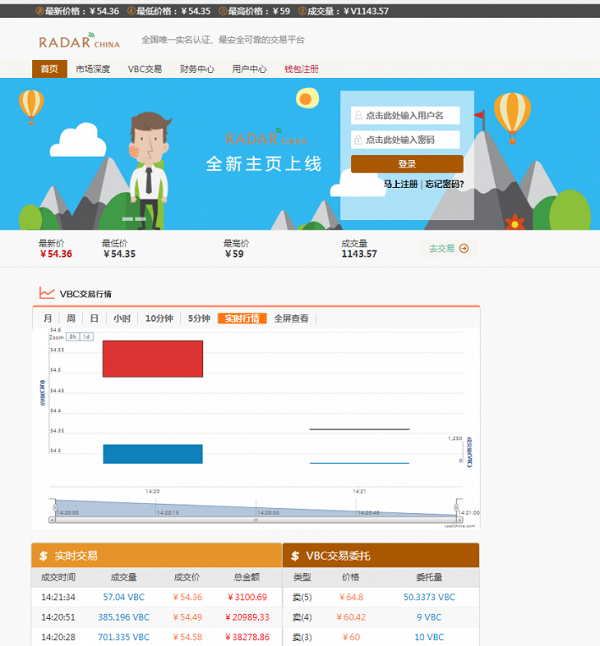Switch chart to 小时 interval
The height and width of the screenshot is (646, 600).
point(121,318)
